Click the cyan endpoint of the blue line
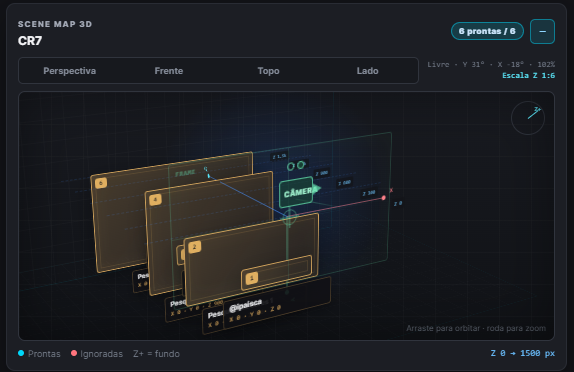Image resolution: width=574 pixels, height=372 pixels. tap(209, 176)
